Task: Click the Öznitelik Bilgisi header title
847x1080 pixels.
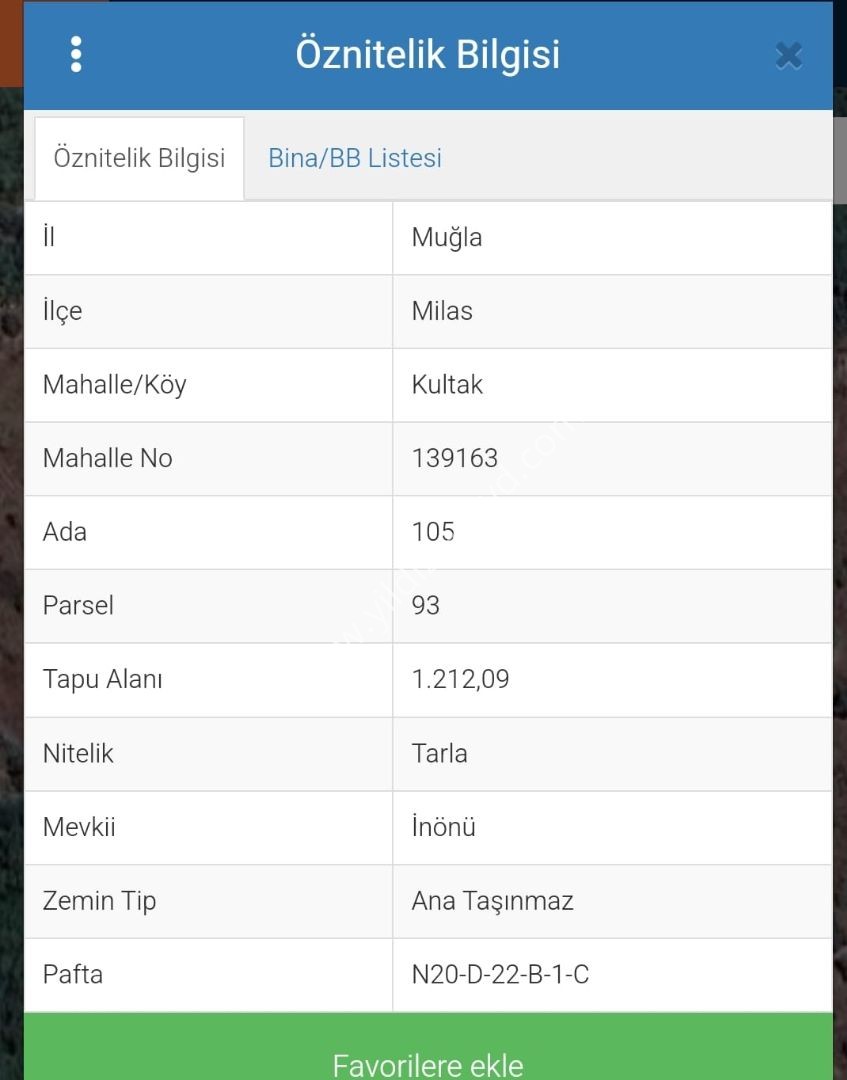Action: pos(428,54)
